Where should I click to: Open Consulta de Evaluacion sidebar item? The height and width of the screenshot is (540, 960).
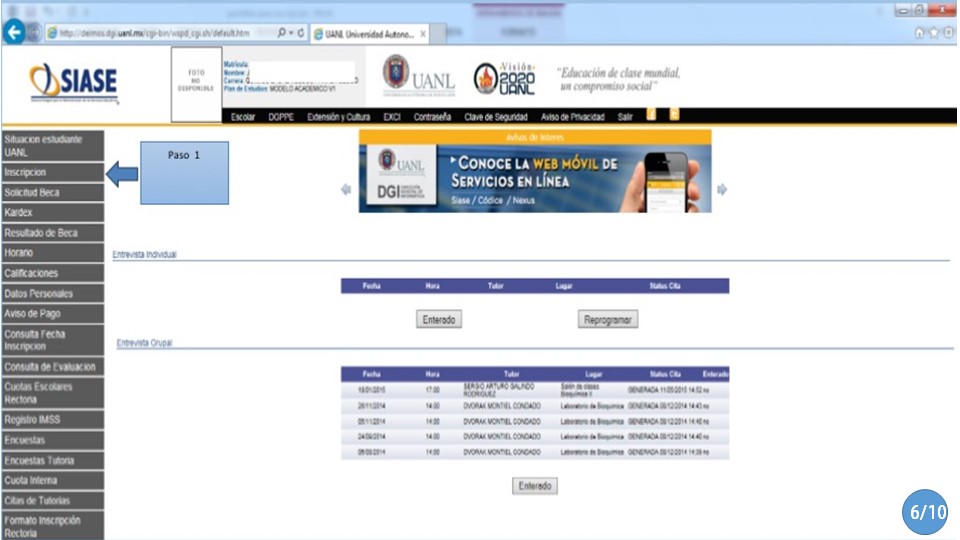(x=53, y=367)
